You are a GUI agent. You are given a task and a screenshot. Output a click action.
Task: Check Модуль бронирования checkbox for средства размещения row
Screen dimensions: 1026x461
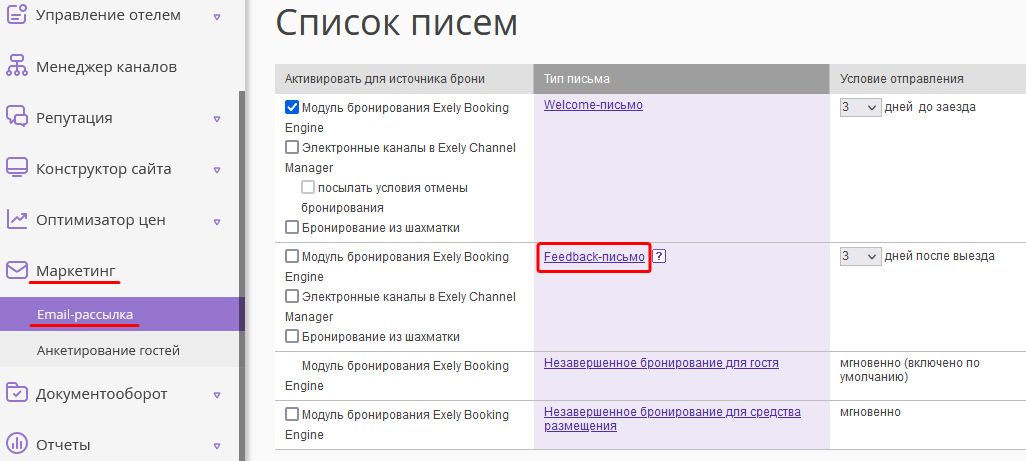(x=292, y=415)
